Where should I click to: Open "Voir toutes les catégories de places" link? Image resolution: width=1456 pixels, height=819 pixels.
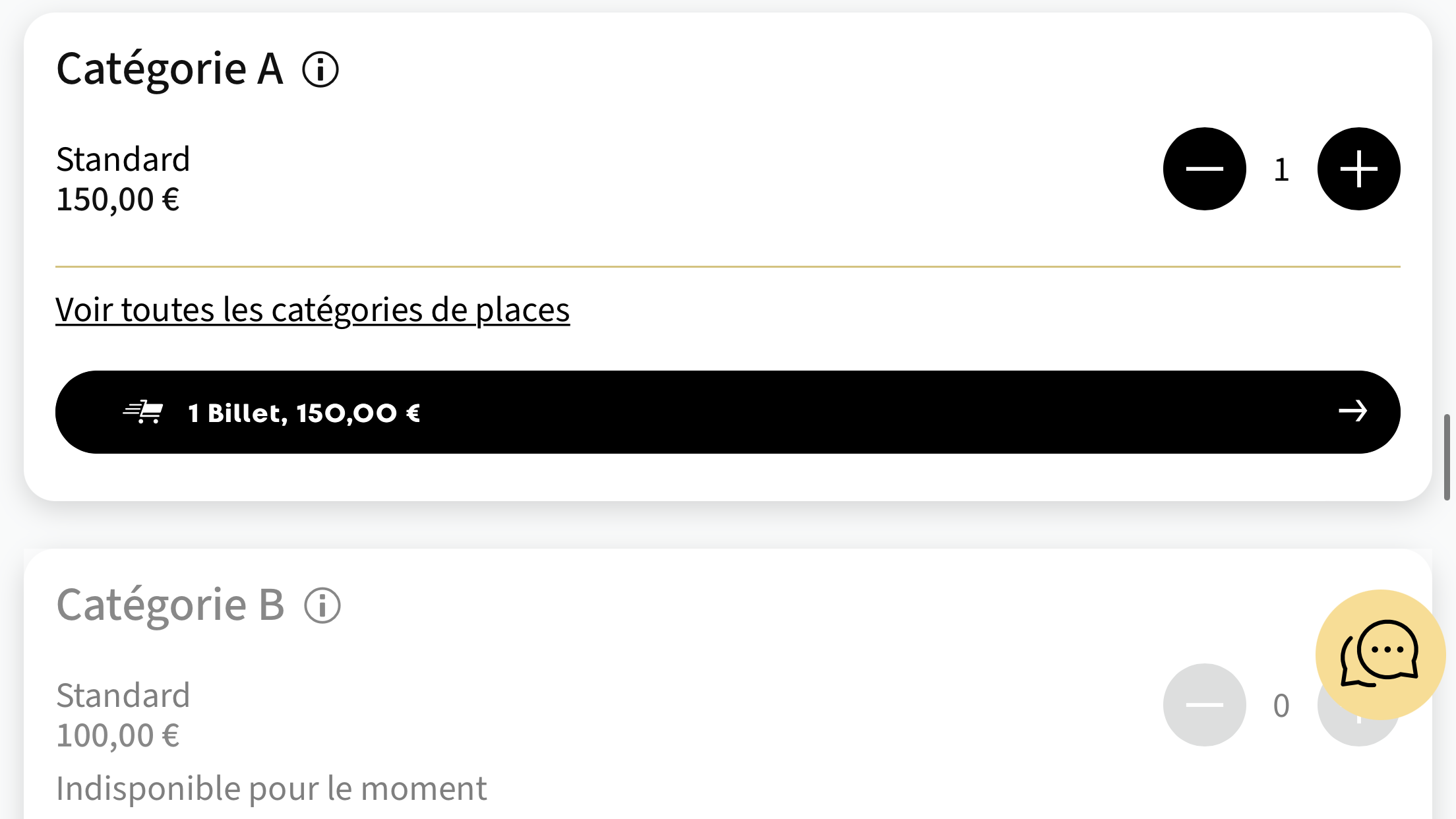tap(313, 309)
